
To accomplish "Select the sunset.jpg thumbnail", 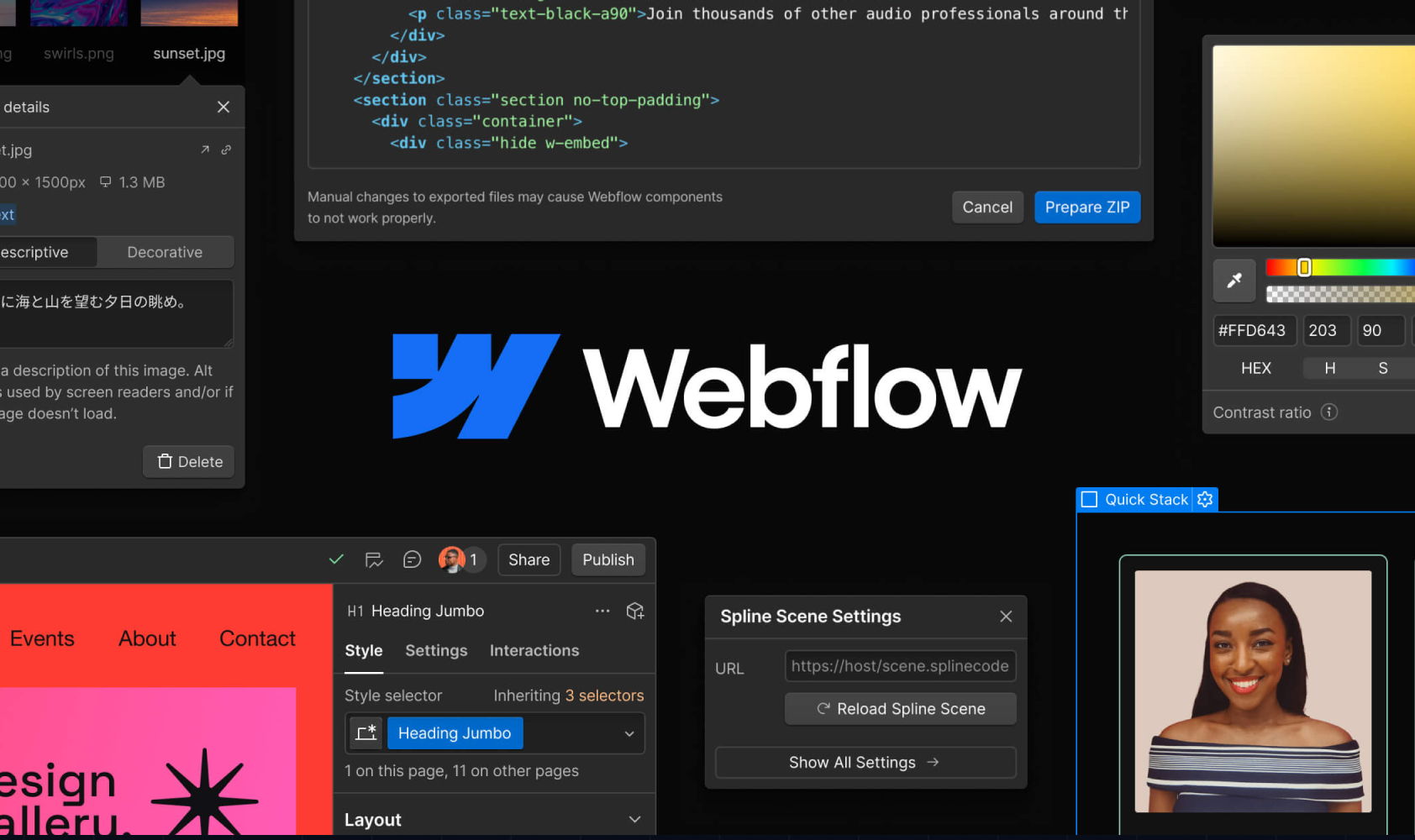I will [x=189, y=13].
